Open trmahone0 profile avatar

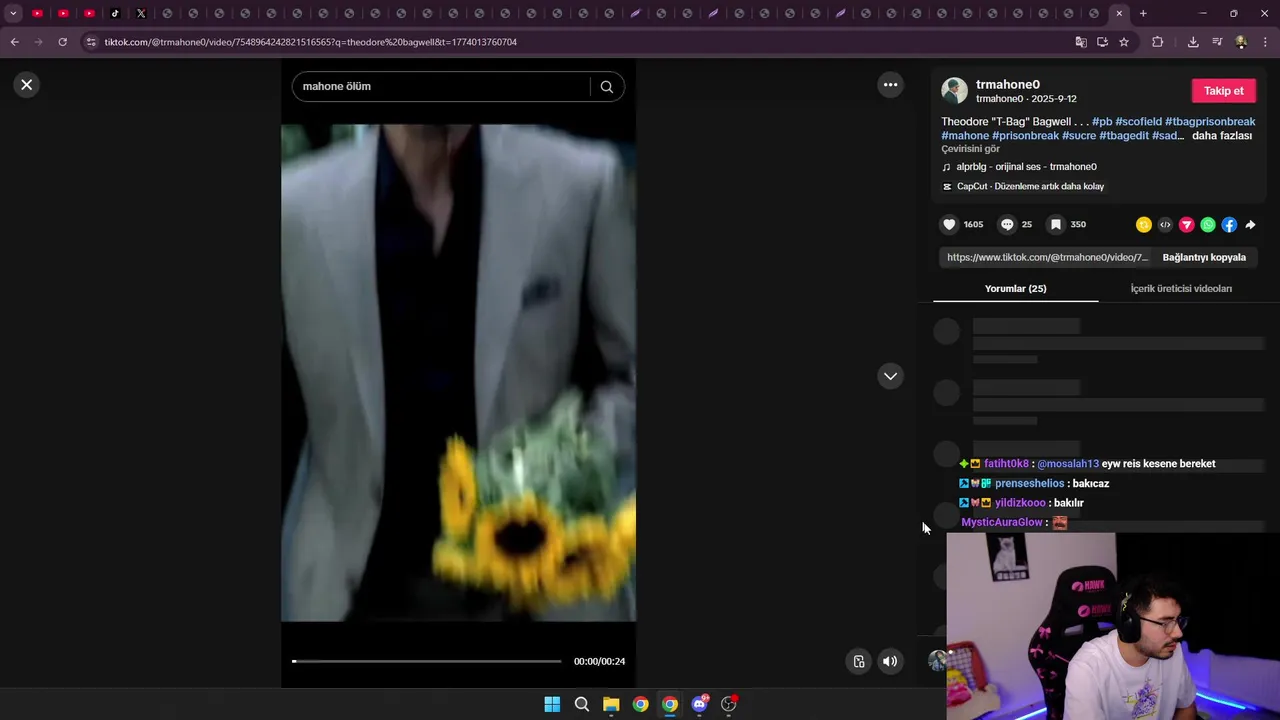tap(955, 91)
